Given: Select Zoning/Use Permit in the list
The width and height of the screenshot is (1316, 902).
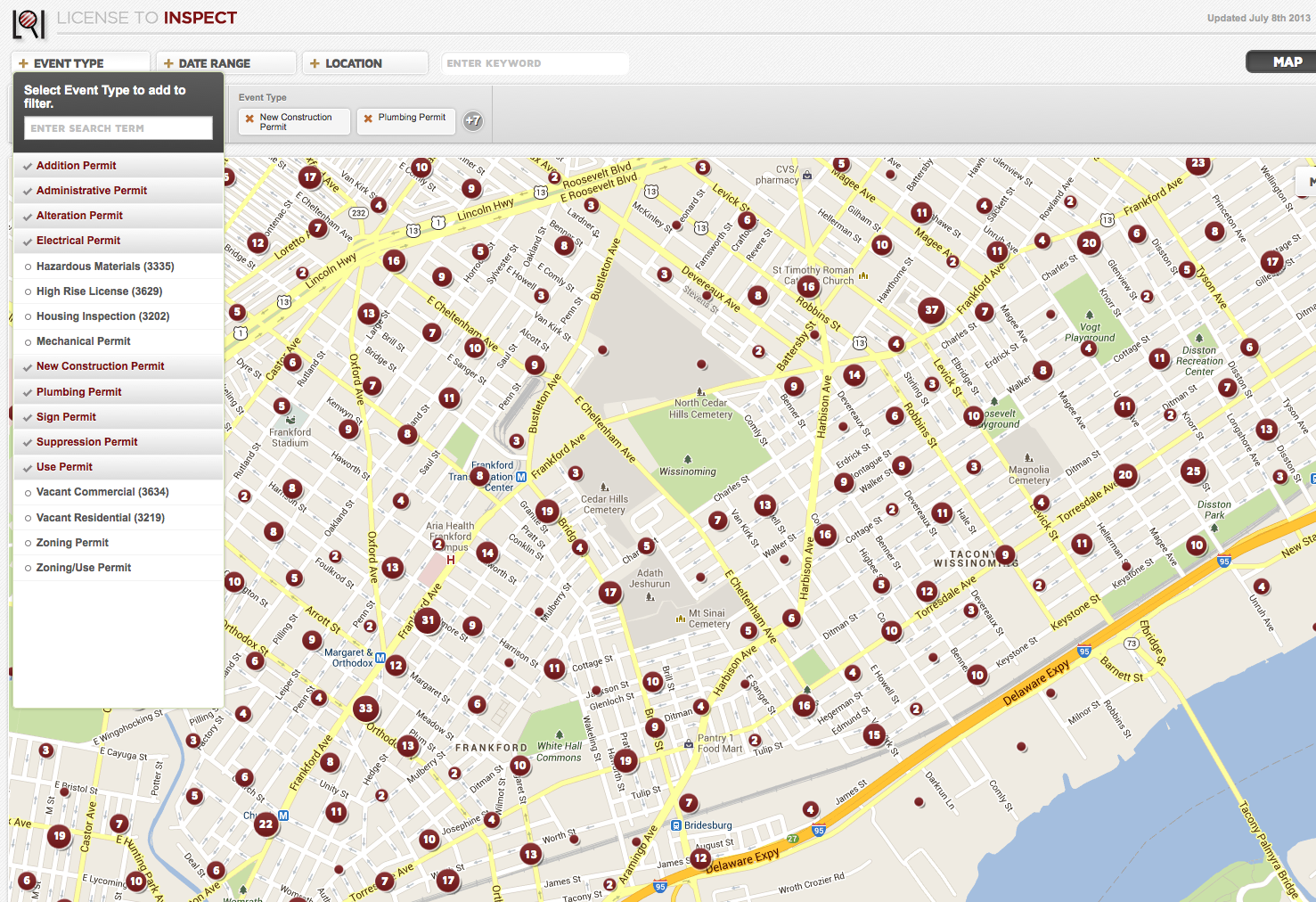Looking at the screenshot, I should (83, 568).
